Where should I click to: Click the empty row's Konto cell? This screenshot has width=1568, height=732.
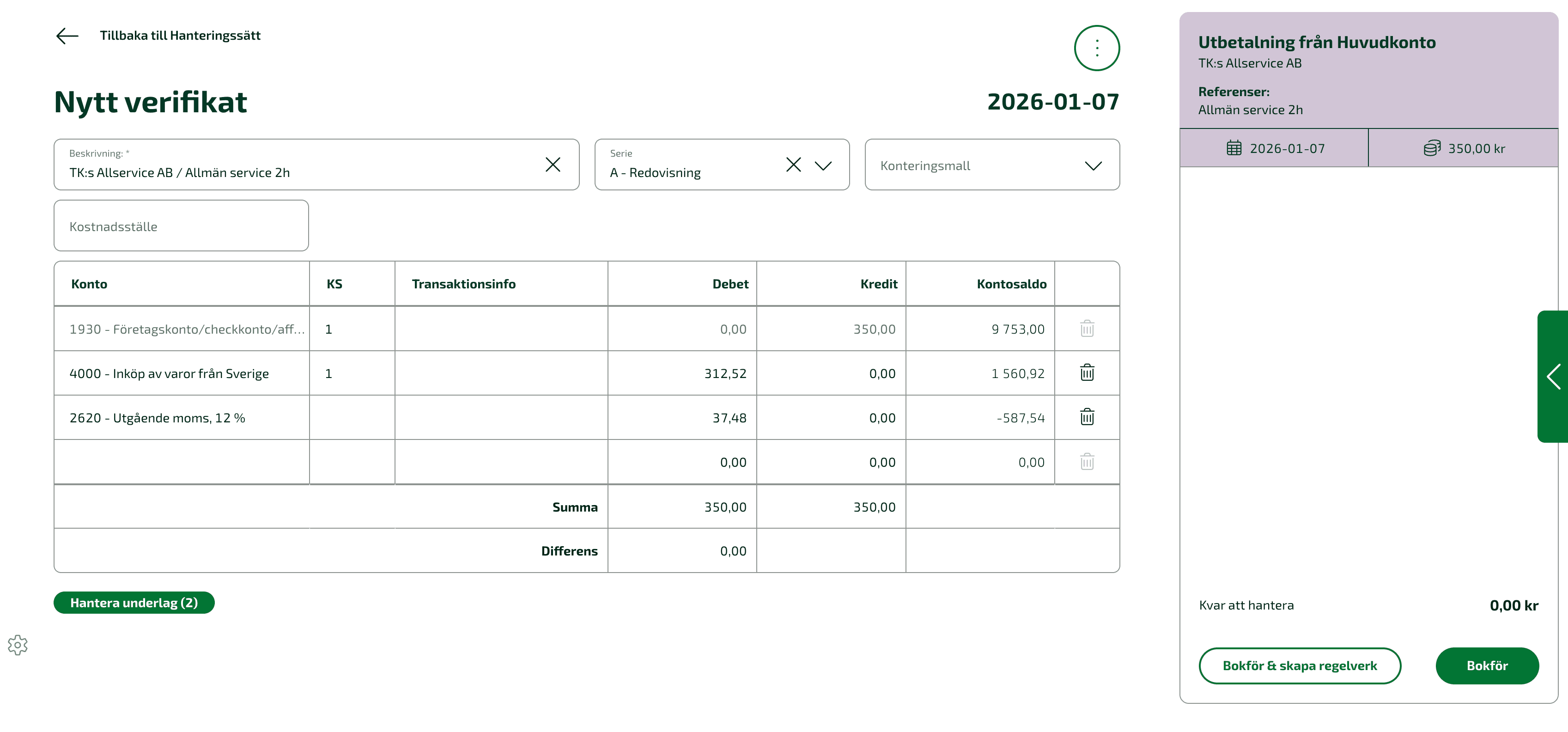tap(182, 462)
